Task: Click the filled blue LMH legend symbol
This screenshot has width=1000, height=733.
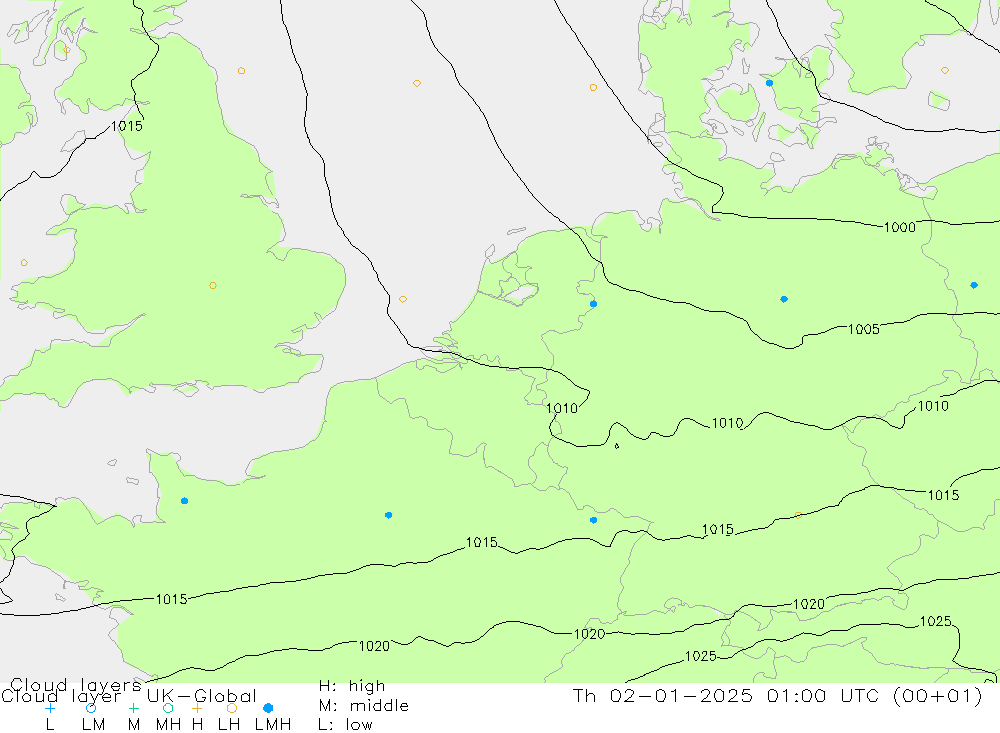Action: 268,708
